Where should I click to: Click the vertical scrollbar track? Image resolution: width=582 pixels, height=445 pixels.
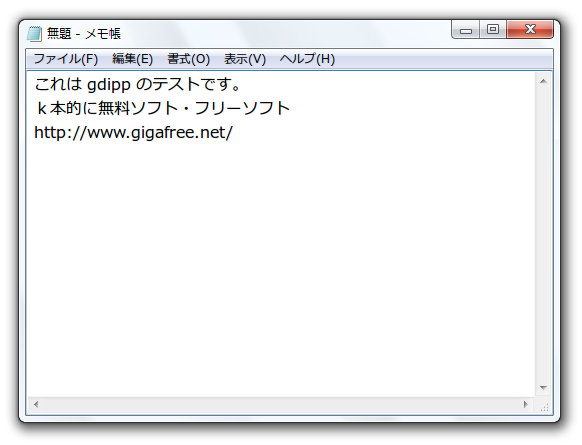click(543, 235)
